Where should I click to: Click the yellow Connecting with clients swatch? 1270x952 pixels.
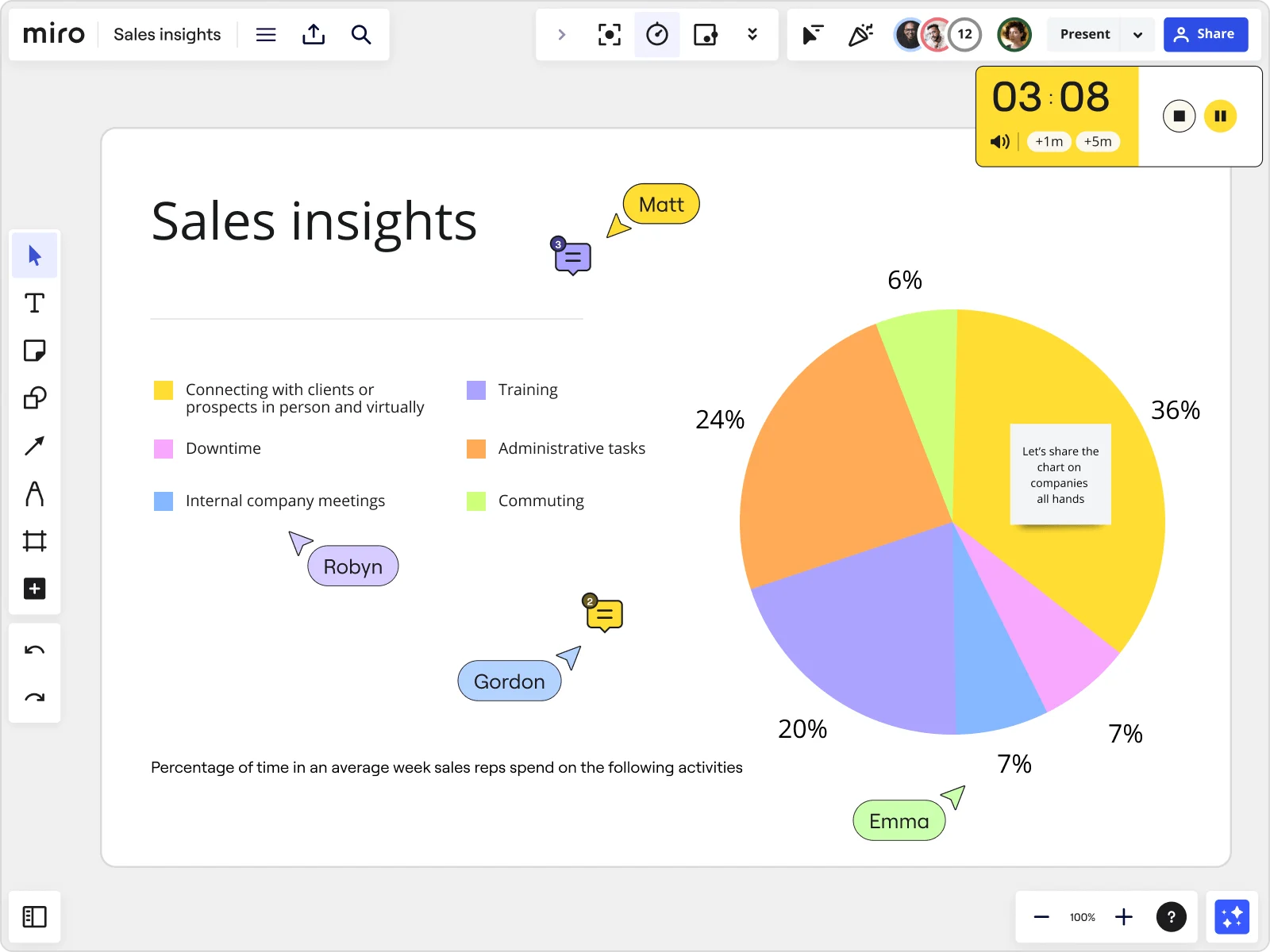(x=164, y=390)
